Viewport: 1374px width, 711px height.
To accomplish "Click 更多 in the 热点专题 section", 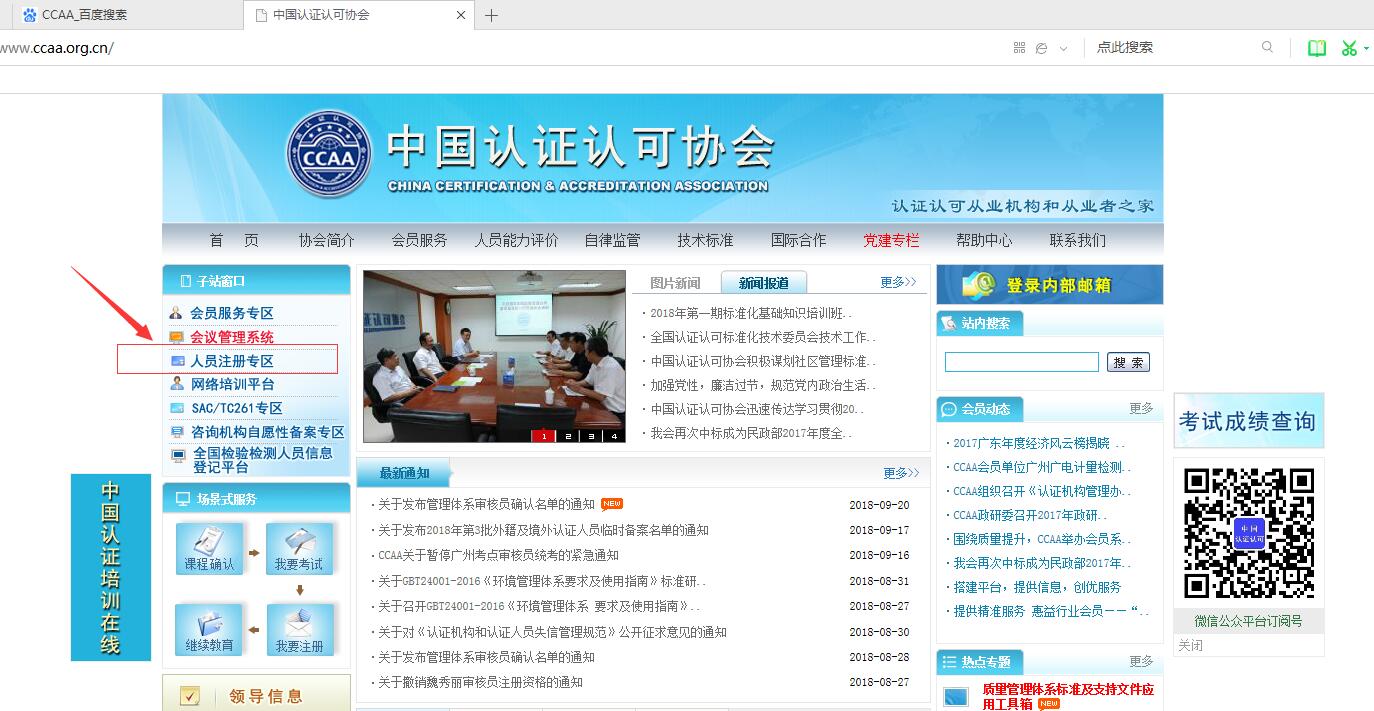I will coord(1141,661).
